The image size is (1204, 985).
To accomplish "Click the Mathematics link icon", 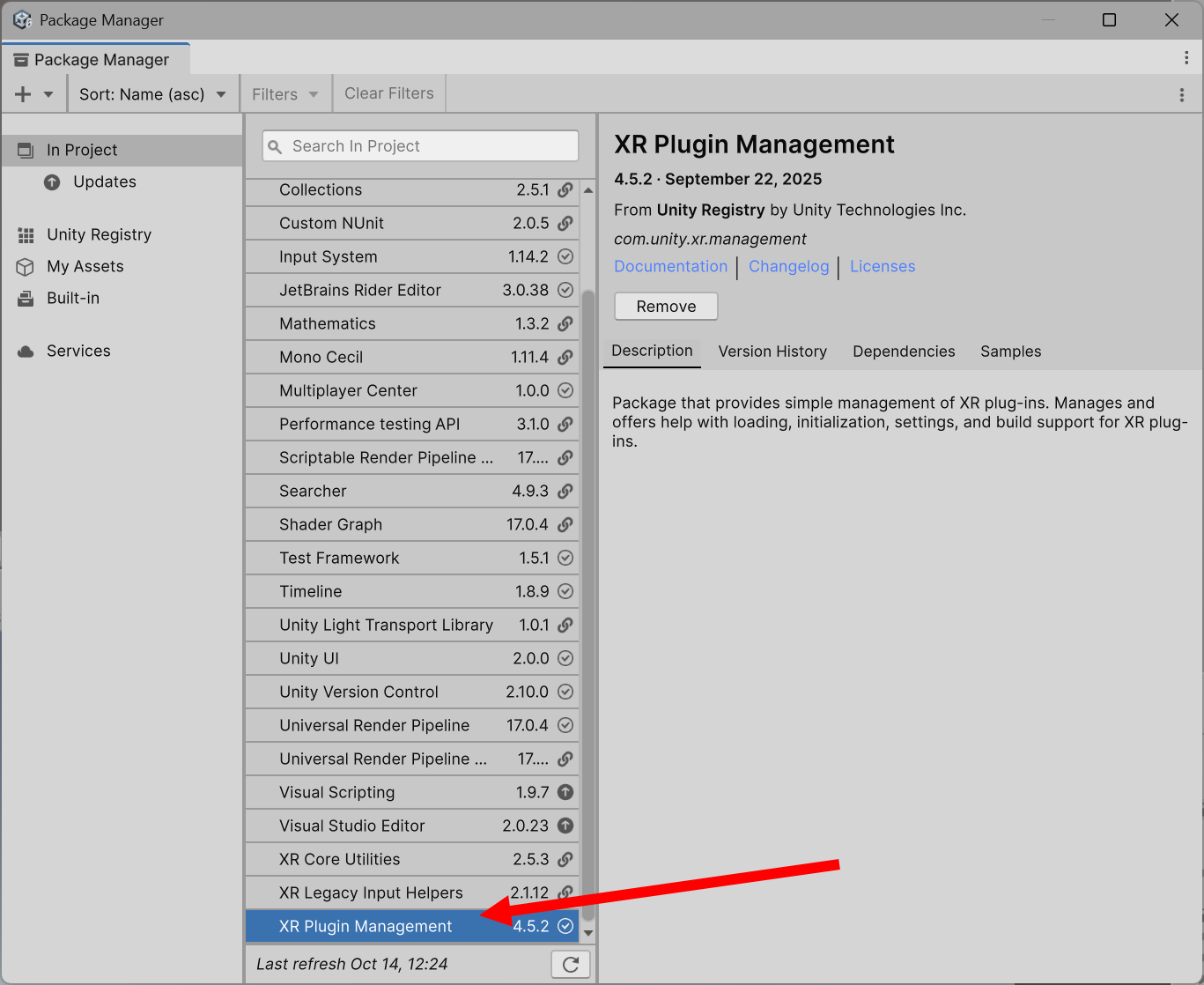I will point(565,323).
